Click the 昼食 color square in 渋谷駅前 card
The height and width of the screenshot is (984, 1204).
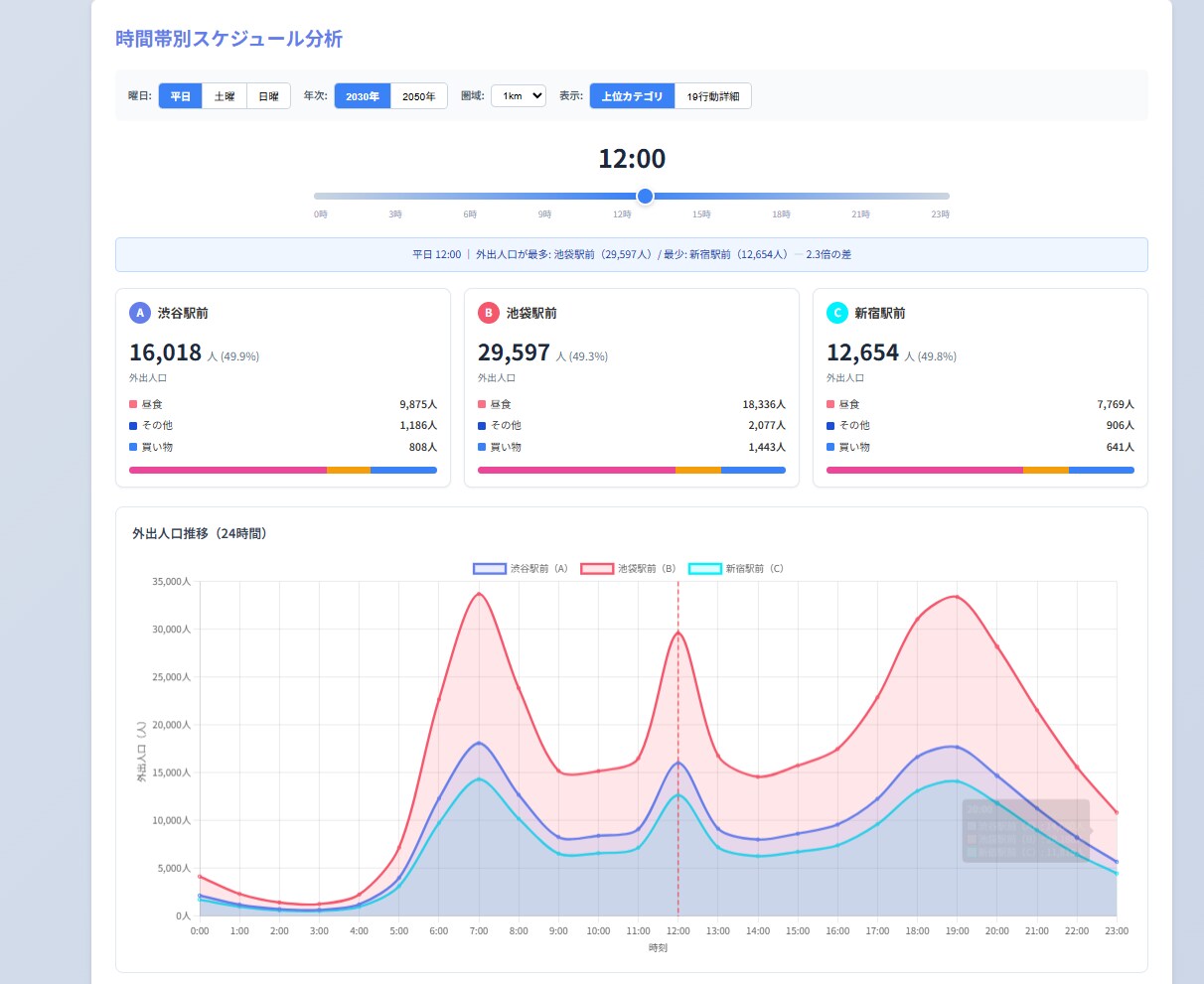133,404
